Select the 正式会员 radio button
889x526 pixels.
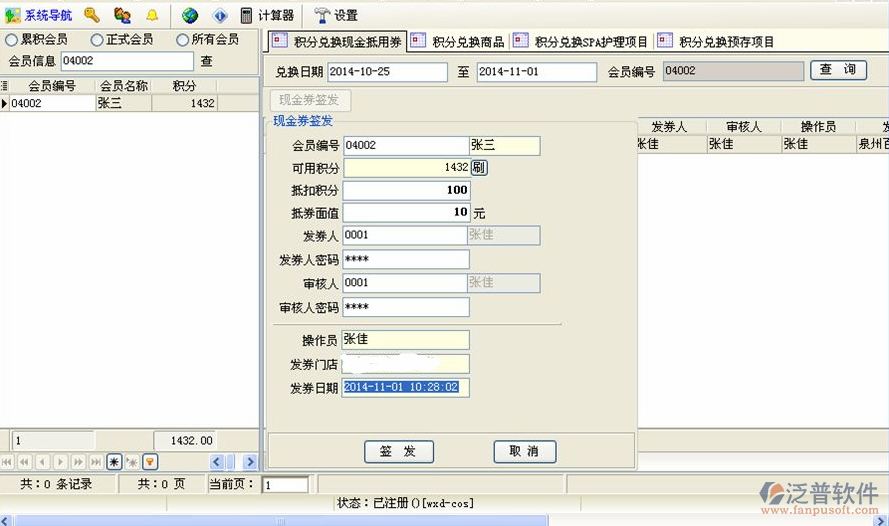(x=97, y=40)
